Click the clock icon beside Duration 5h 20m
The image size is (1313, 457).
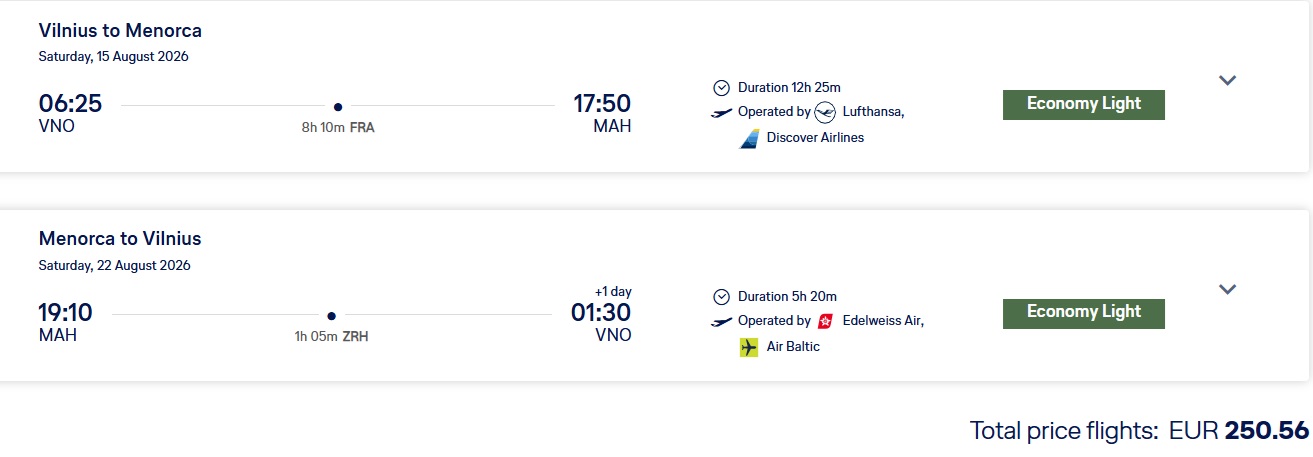[x=722, y=296]
